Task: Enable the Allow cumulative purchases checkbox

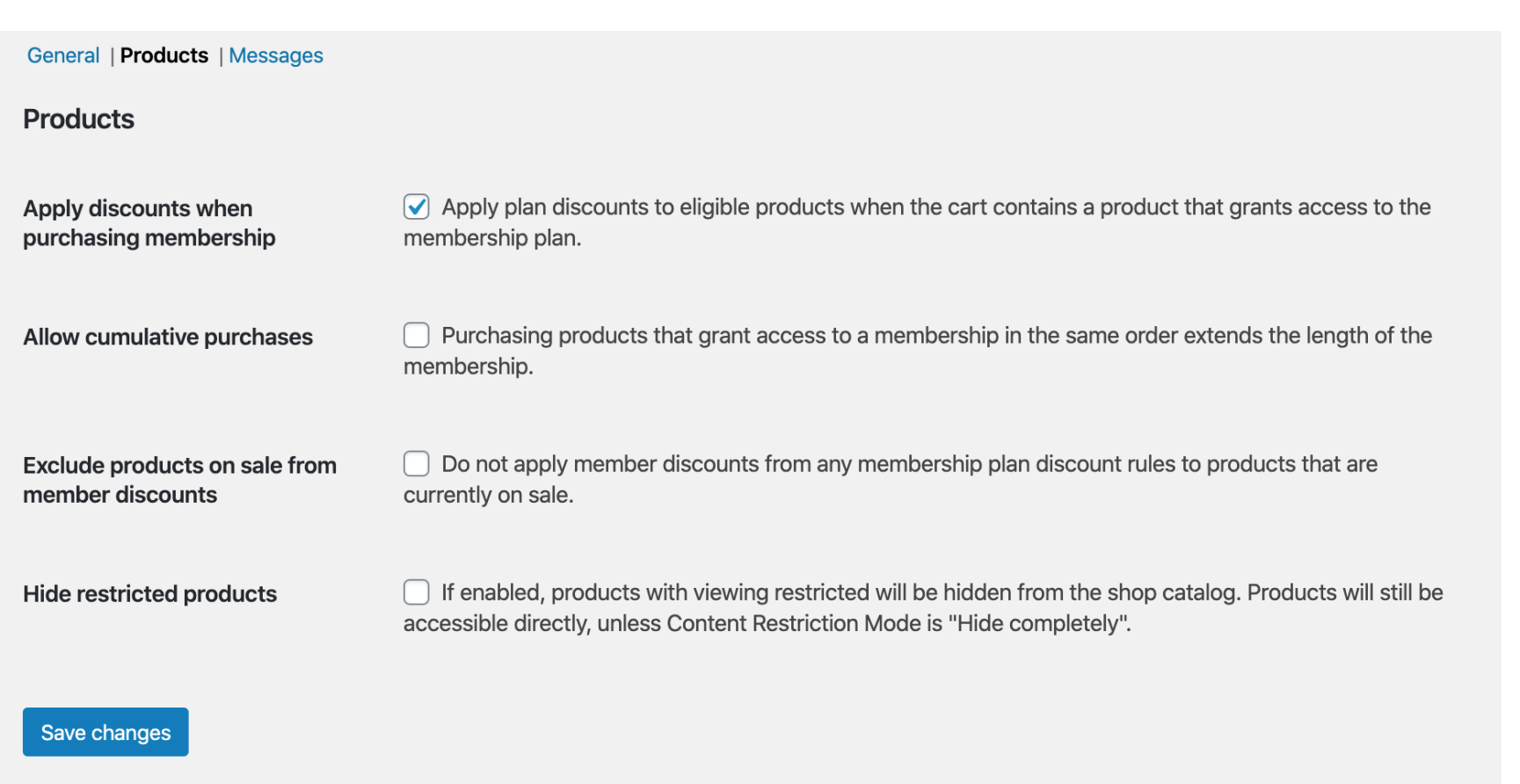Action: 415,335
